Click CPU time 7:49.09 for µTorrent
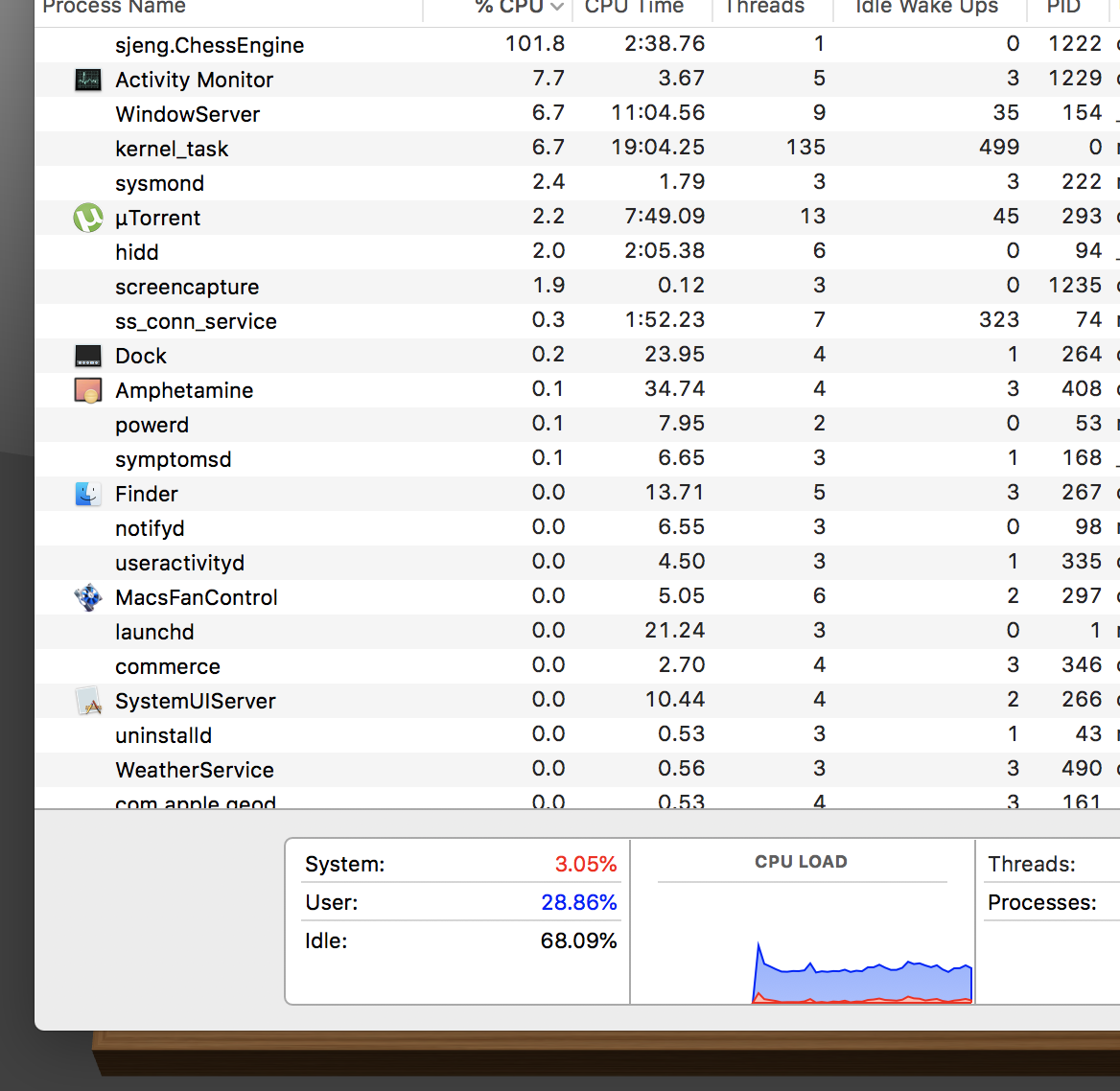Viewport: 1120px width, 1091px height. pos(665,216)
